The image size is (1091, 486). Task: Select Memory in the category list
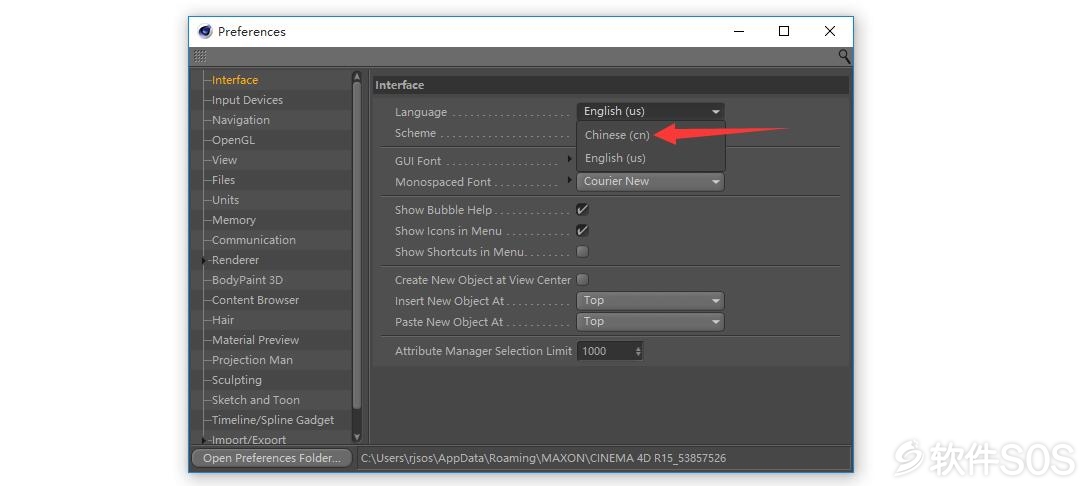pos(234,220)
